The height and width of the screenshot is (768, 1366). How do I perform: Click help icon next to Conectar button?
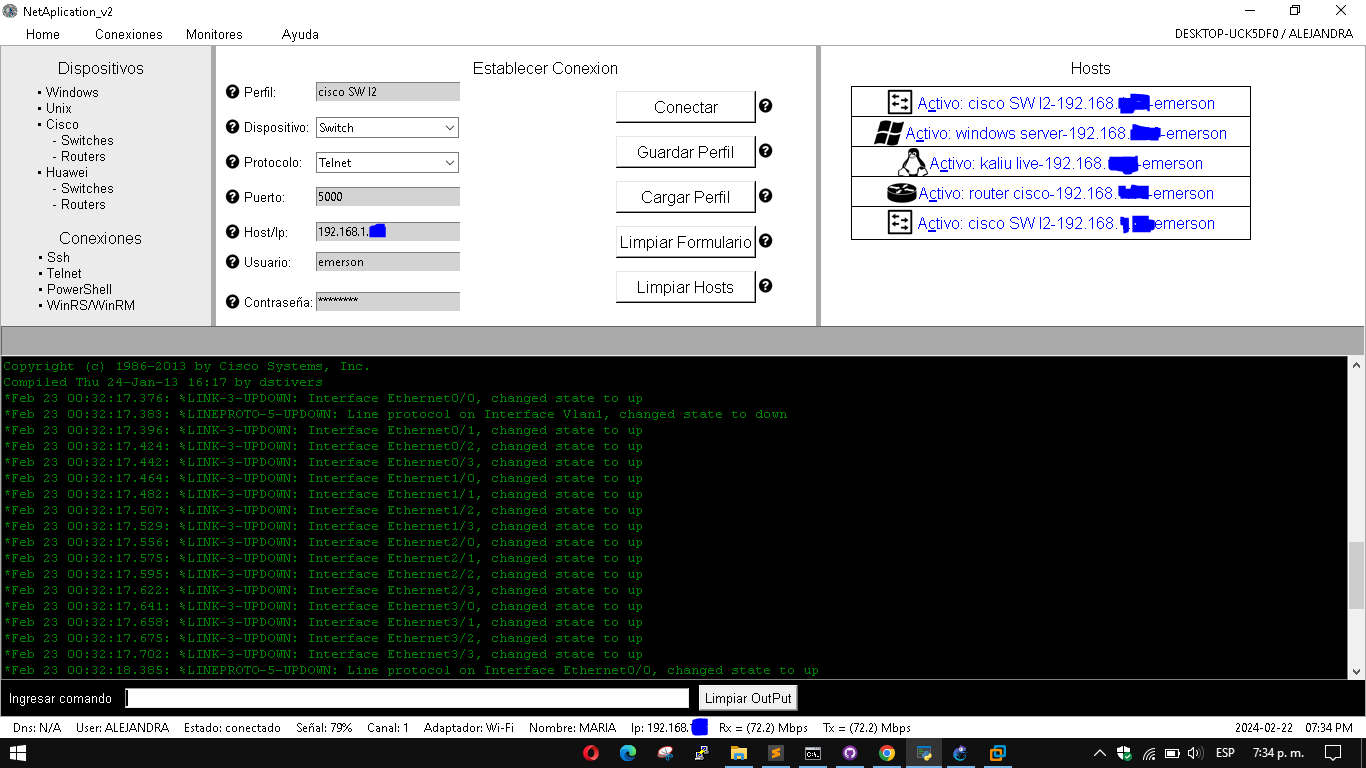[766, 105]
